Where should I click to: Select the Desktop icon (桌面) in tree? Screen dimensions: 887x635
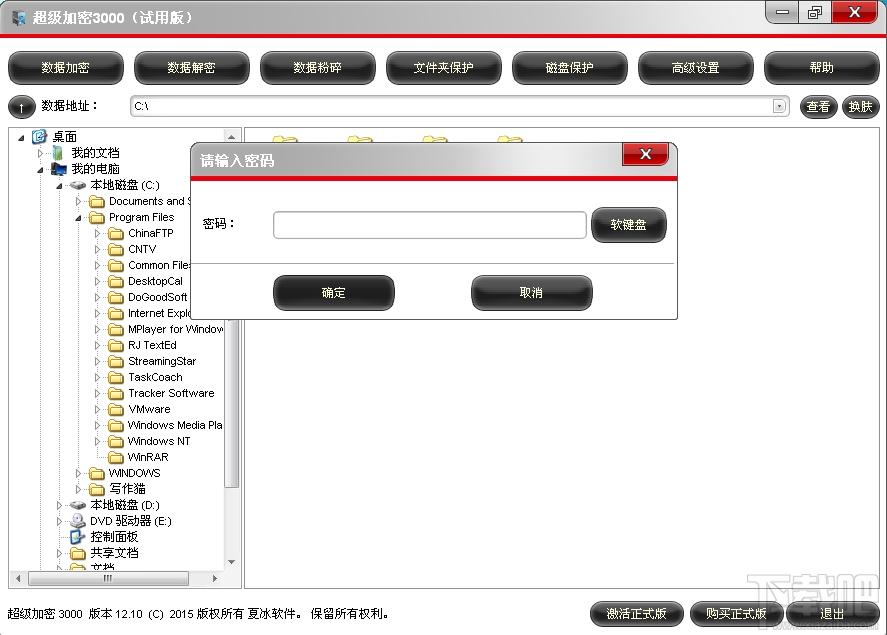click(40, 137)
